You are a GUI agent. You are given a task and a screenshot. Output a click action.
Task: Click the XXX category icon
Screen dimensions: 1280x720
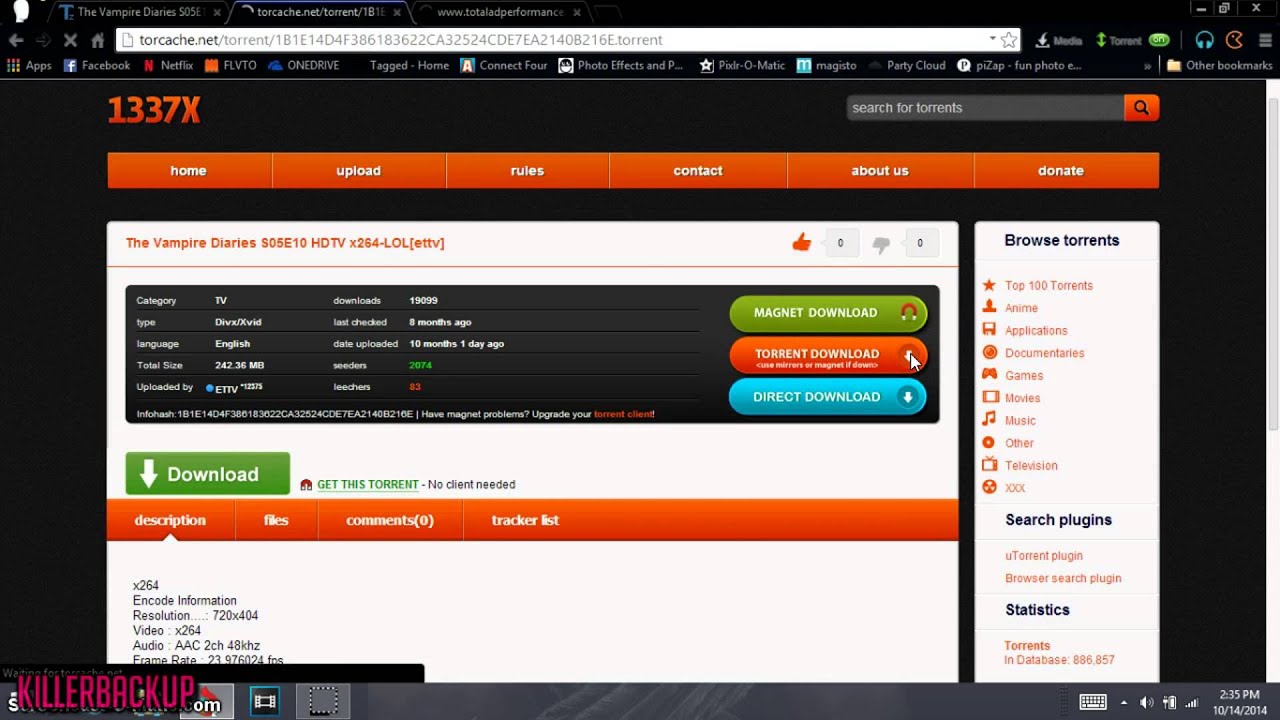[x=989, y=487]
